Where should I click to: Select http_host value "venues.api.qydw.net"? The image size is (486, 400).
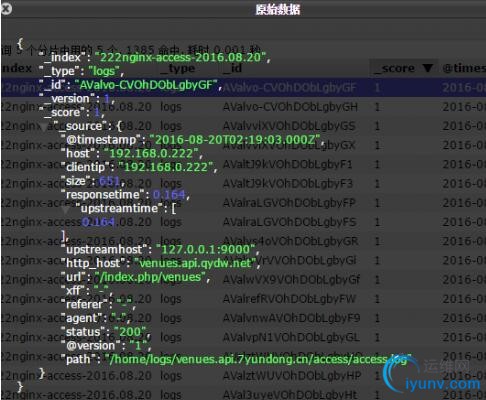tap(195, 263)
